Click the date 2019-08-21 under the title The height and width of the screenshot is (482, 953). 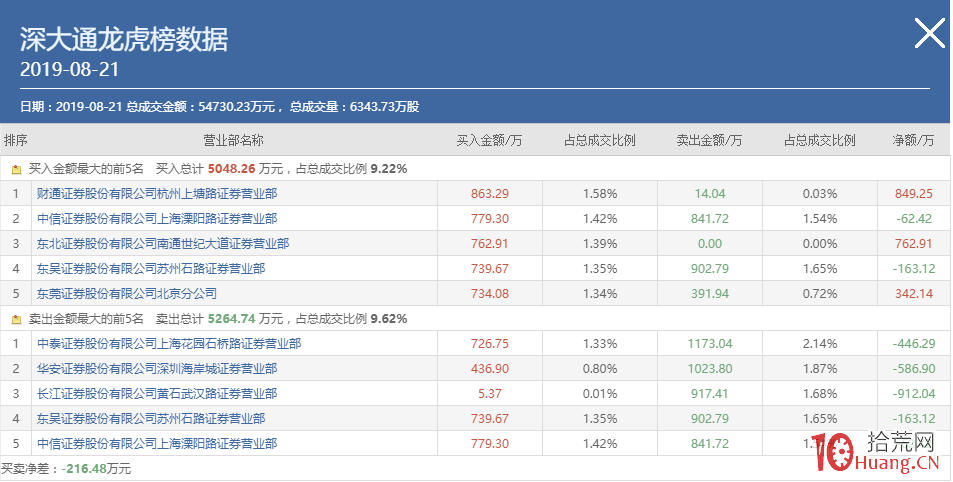click(x=69, y=69)
